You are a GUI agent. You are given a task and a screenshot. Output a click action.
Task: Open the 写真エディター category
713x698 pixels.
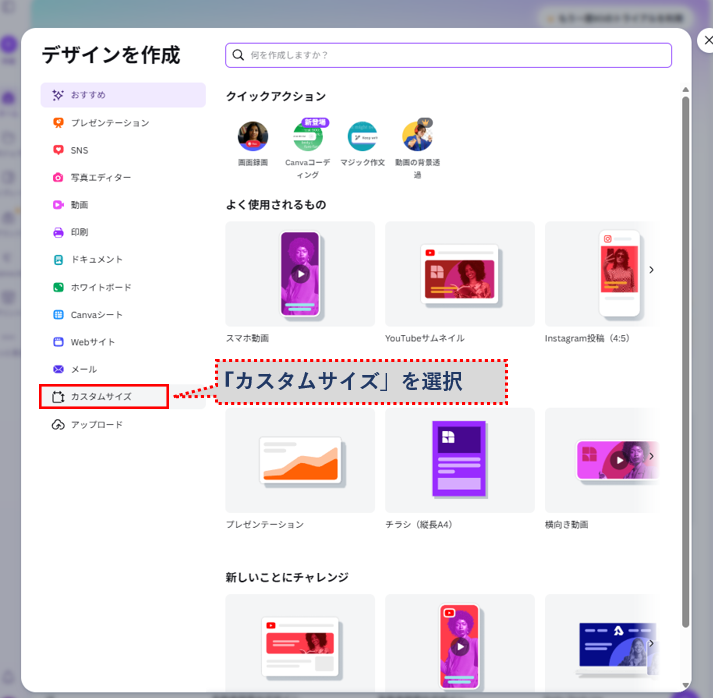(100, 178)
